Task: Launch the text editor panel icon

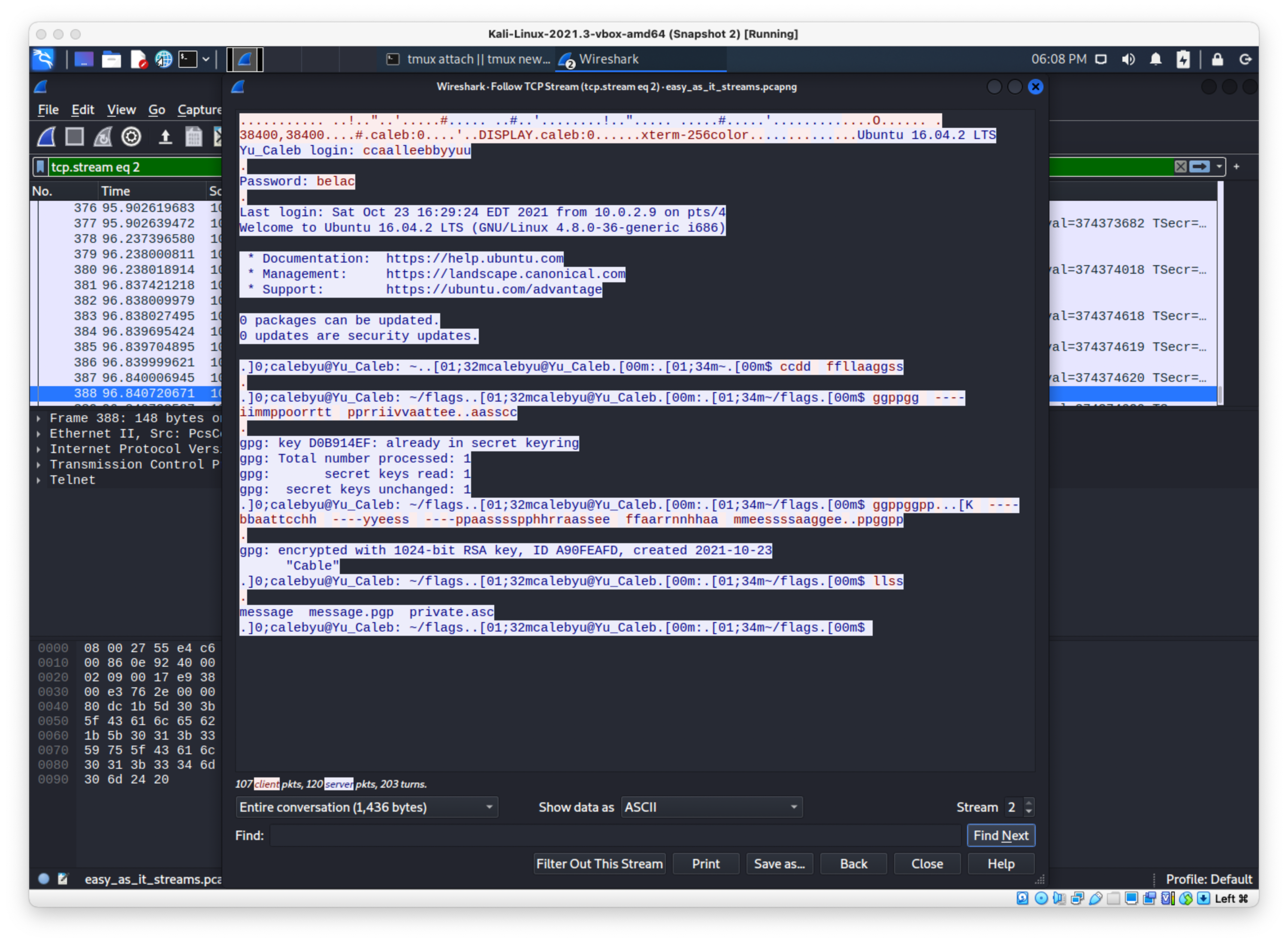Action: click(x=139, y=59)
